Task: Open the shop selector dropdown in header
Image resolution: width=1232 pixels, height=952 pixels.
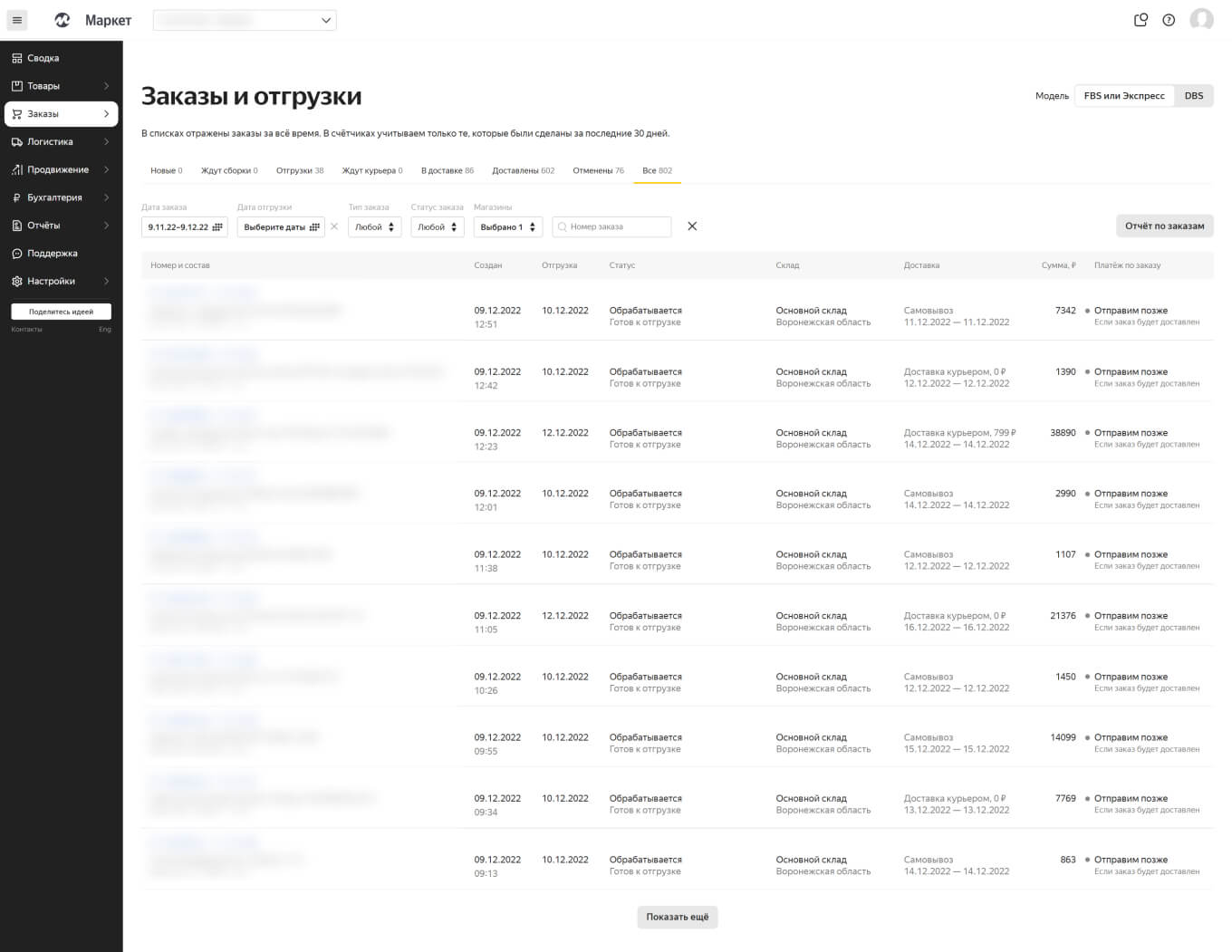Action: [245, 20]
